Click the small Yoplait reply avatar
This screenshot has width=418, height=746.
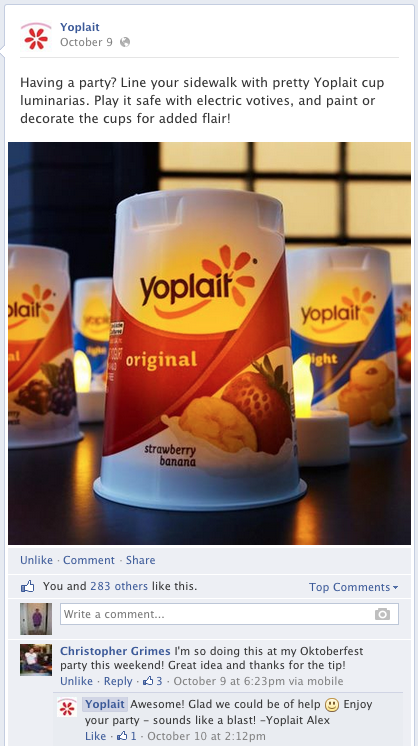pyautogui.click(x=67, y=707)
